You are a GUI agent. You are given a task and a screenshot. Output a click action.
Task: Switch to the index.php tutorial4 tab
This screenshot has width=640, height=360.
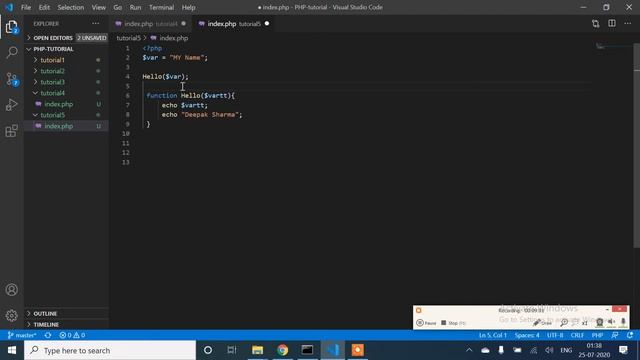tap(150, 24)
